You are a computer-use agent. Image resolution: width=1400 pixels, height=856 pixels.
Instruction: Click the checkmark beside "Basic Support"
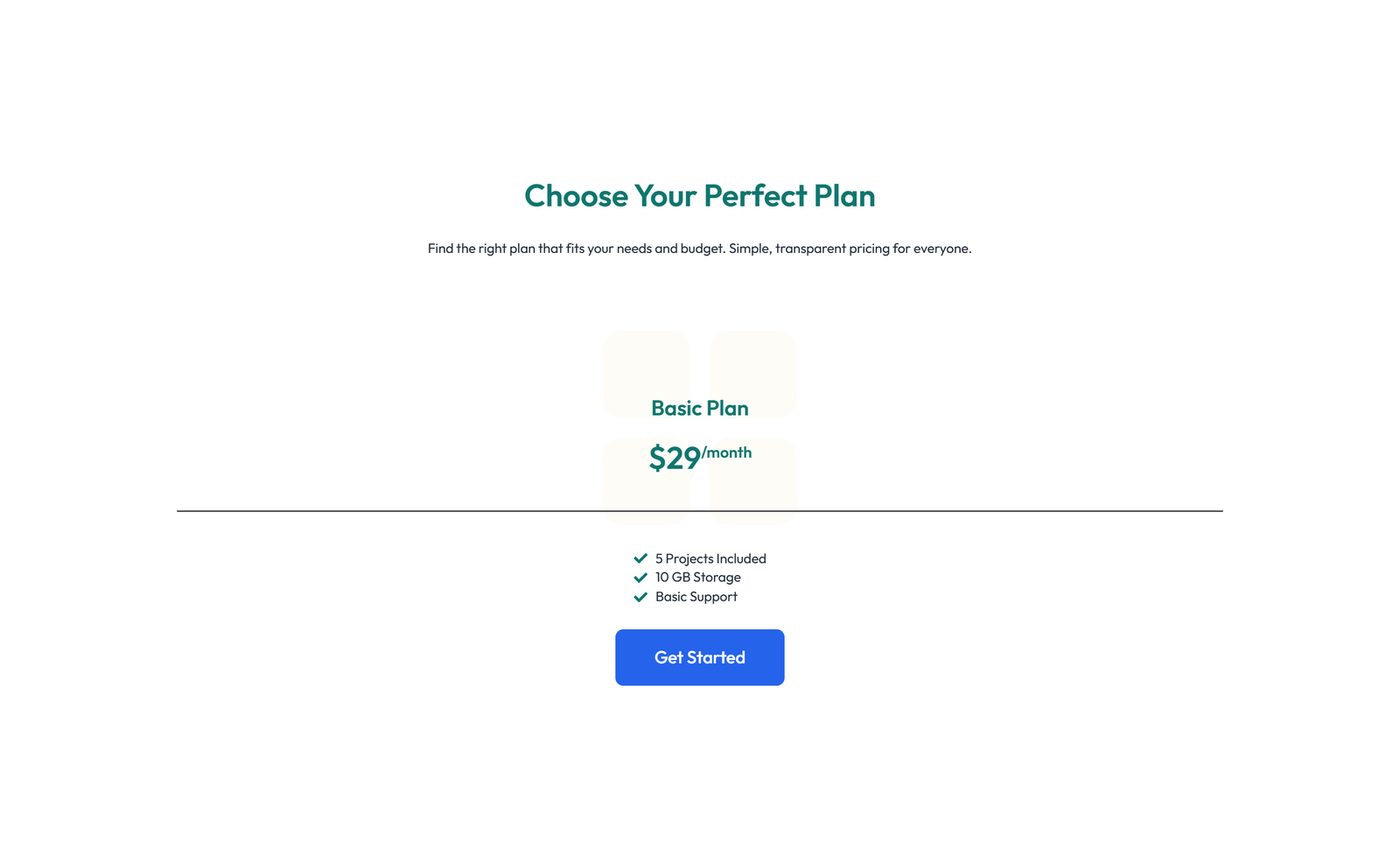pos(640,597)
